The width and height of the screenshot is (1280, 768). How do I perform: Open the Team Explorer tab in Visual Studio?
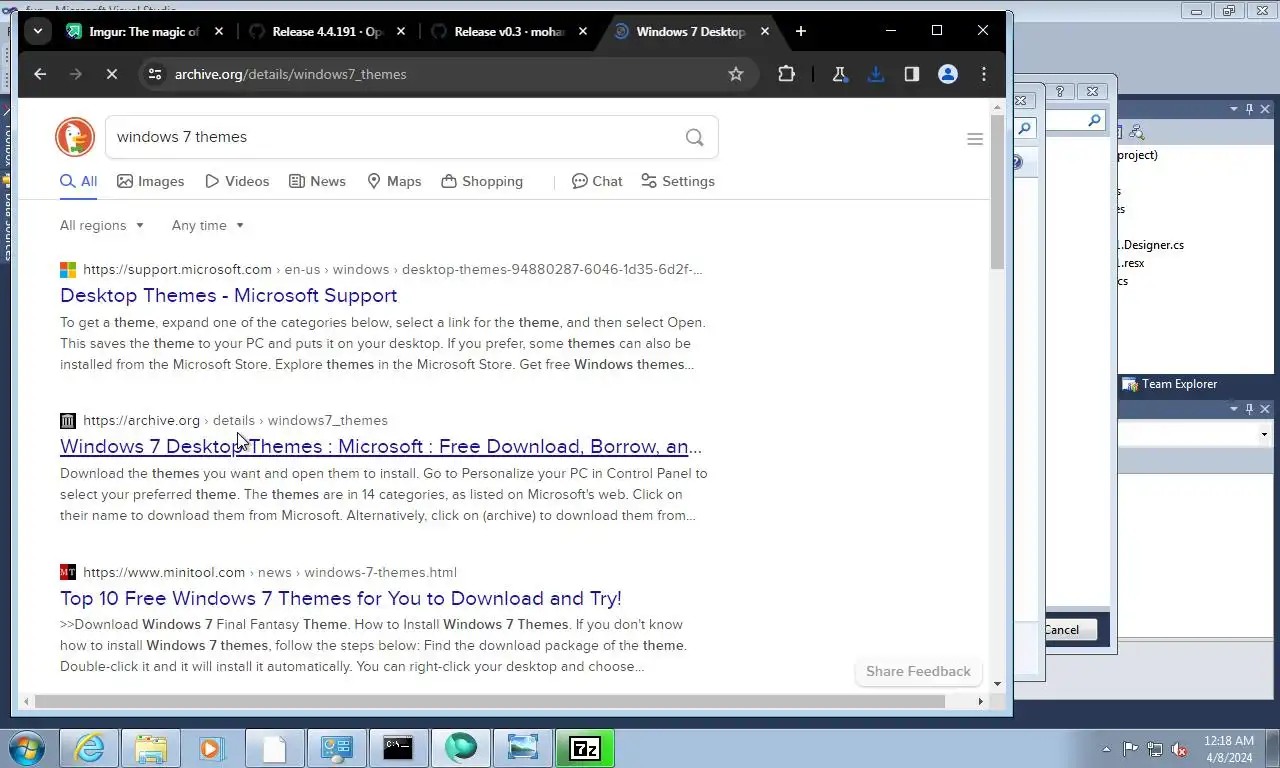point(1170,384)
